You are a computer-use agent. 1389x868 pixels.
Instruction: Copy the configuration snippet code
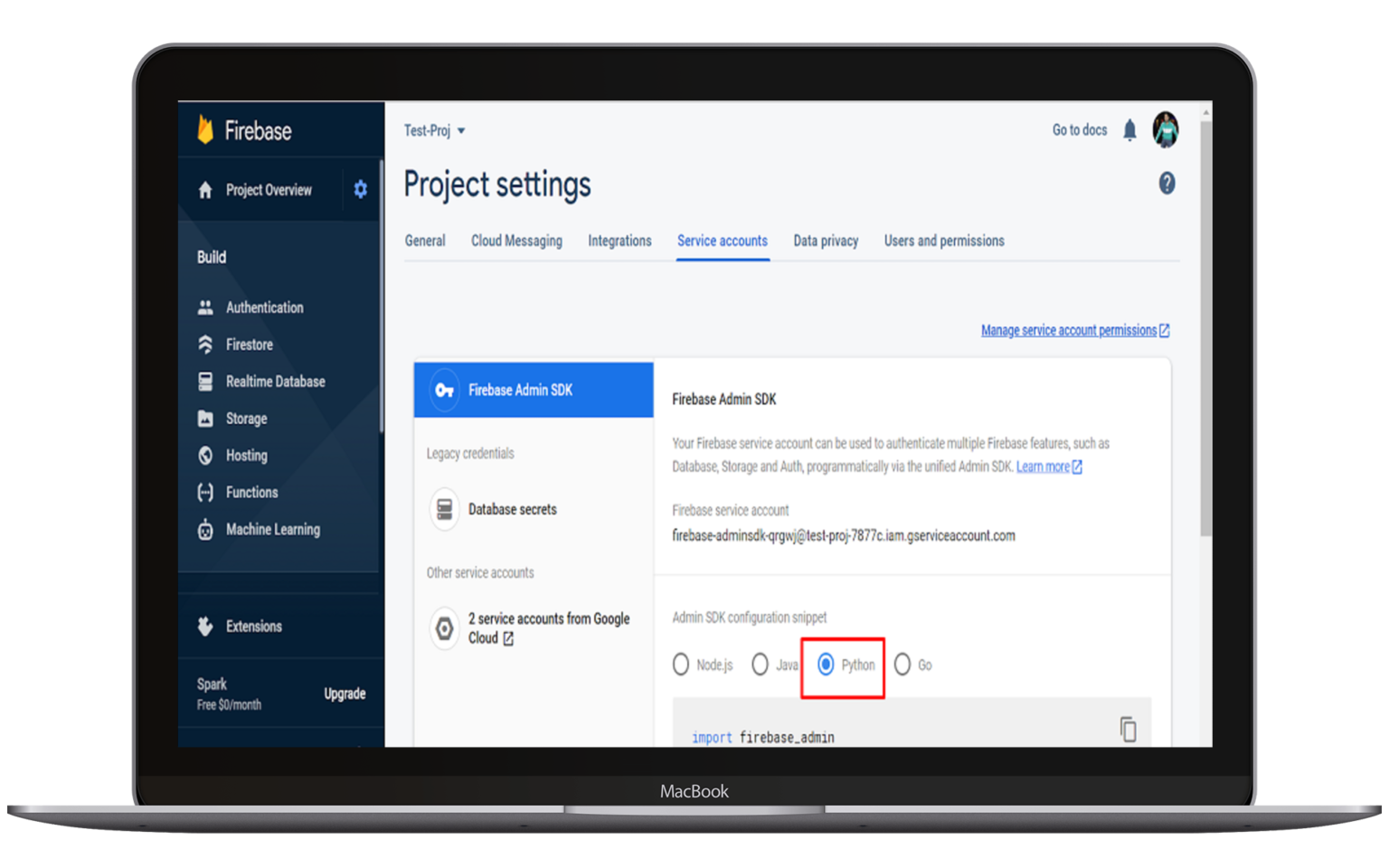(x=1128, y=729)
